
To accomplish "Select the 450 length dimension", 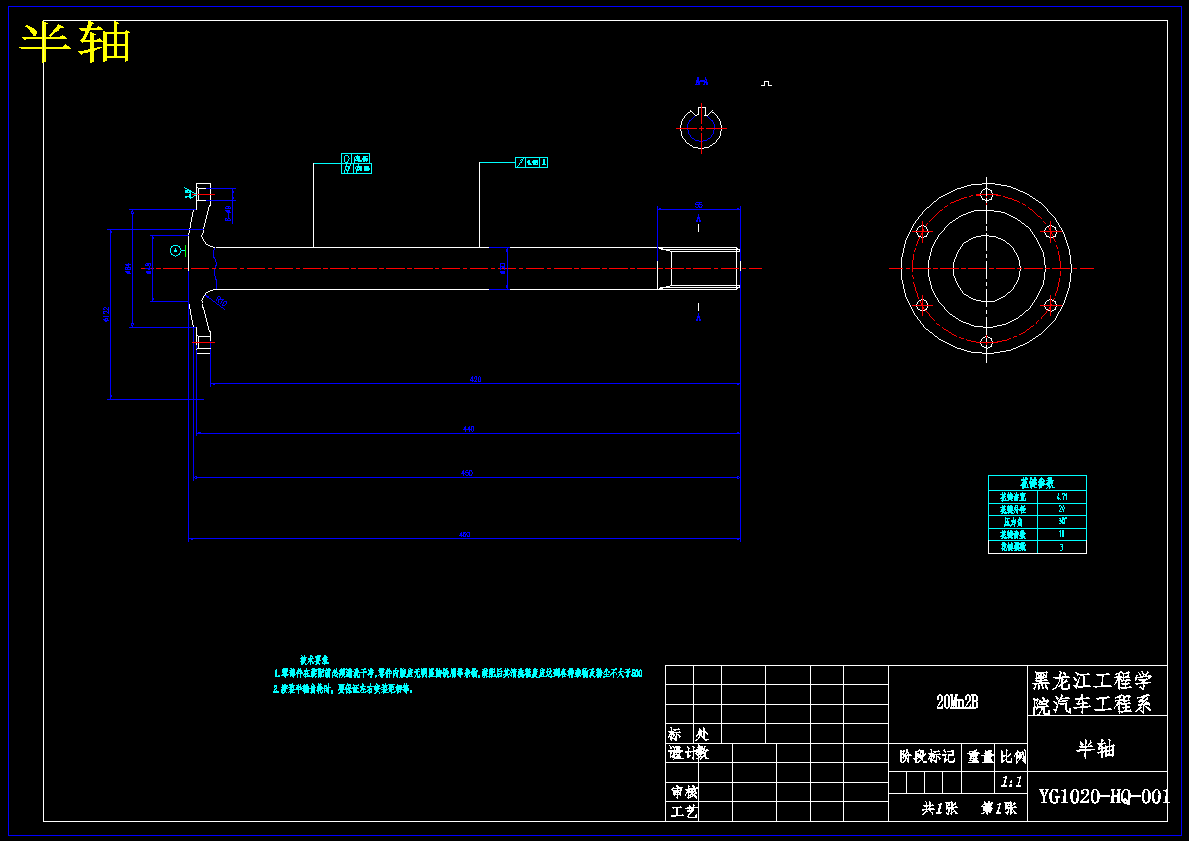I will (467, 473).
